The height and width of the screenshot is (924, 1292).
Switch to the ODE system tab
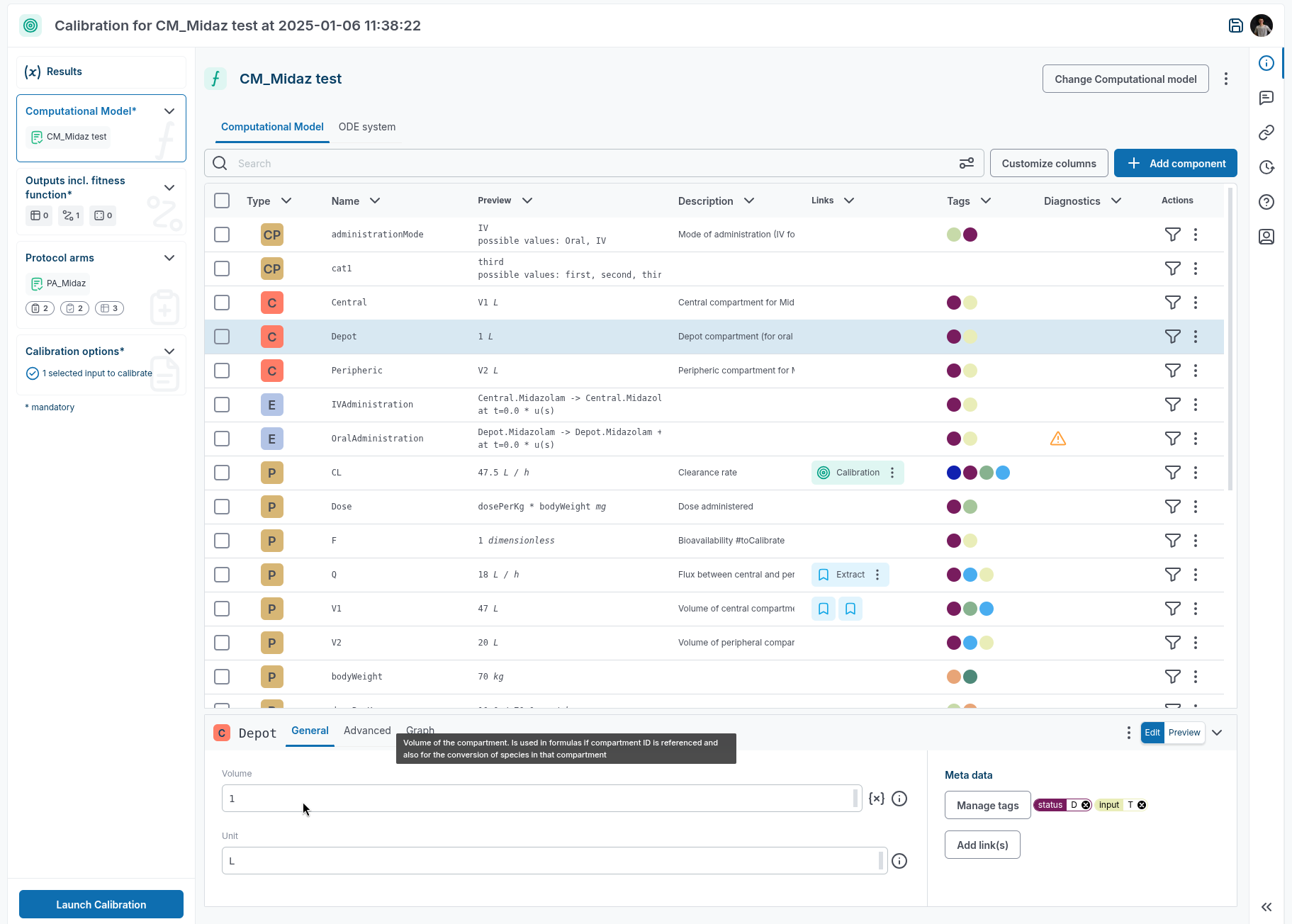366,127
